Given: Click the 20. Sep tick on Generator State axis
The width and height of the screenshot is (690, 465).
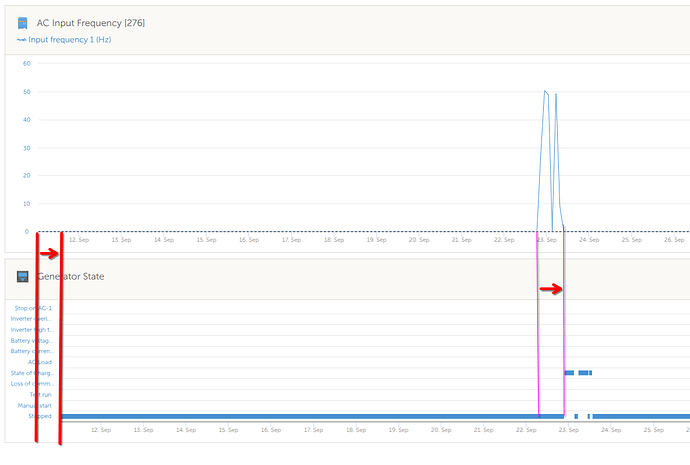Looking at the screenshot, I should pyautogui.click(x=441, y=430).
